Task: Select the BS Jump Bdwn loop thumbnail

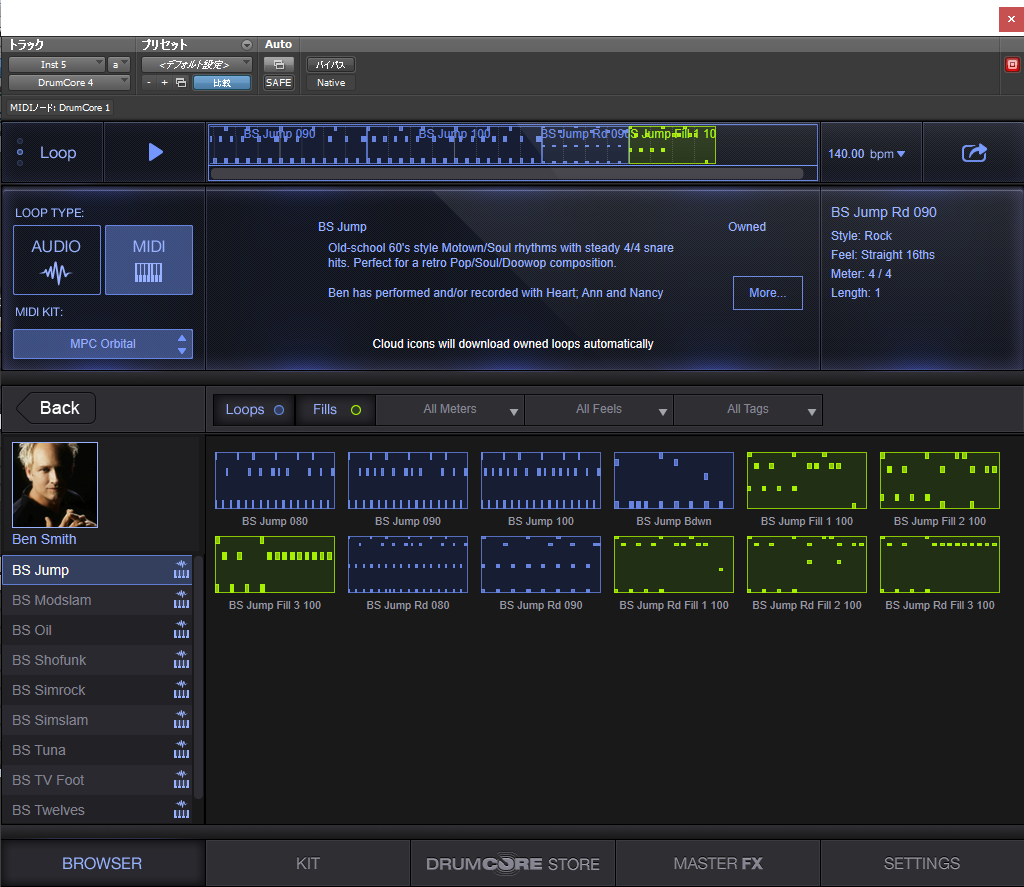Action: coord(674,481)
